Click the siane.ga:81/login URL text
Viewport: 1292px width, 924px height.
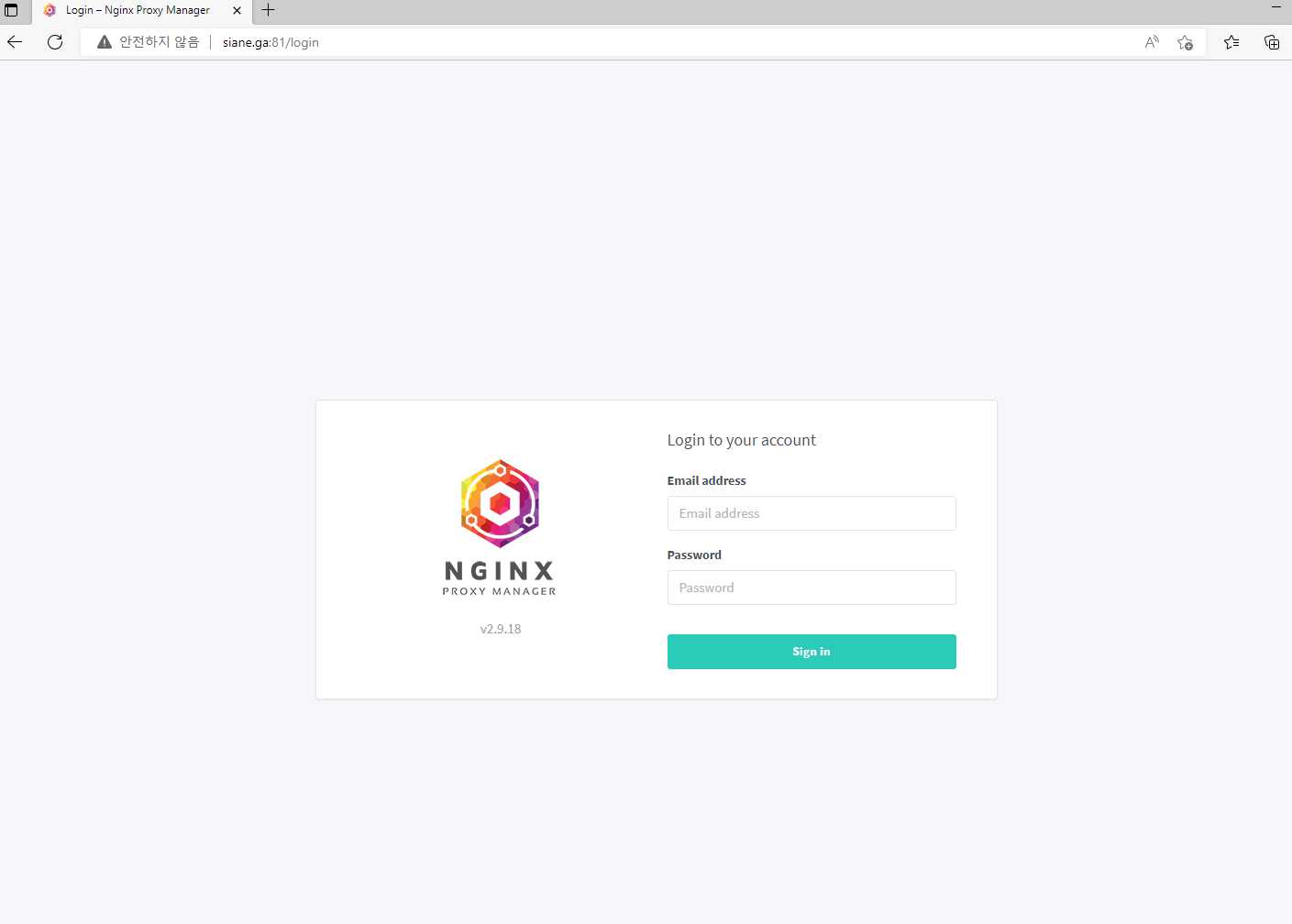click(x=271, y=42)
